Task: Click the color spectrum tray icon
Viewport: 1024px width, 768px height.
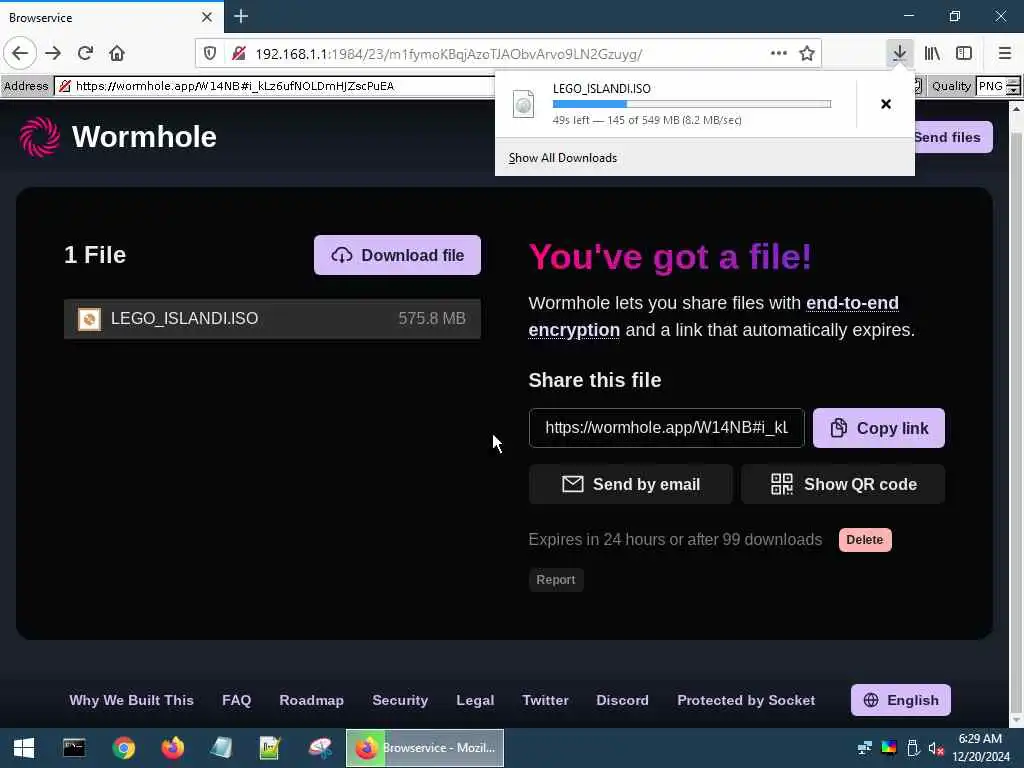Action: 889,748
